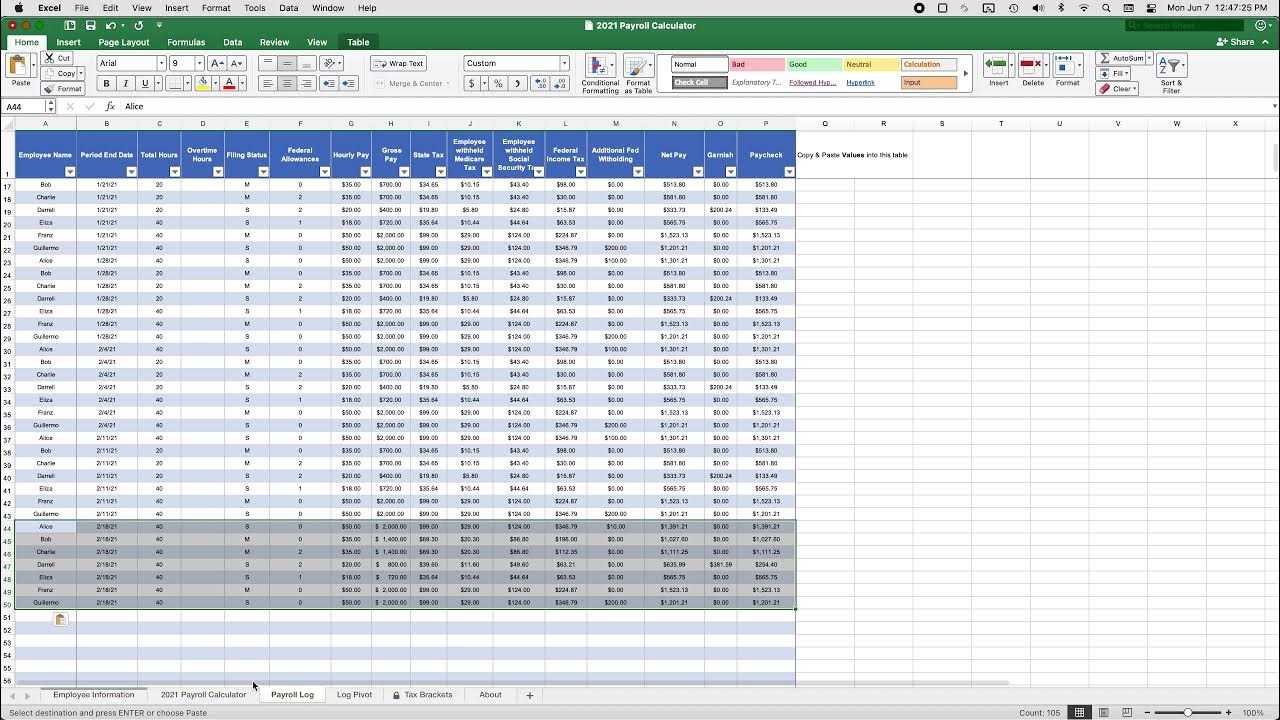Align text left
The height and width of the screenshot is (720, 1280).
pyautogui.click(x=268, y=84)
